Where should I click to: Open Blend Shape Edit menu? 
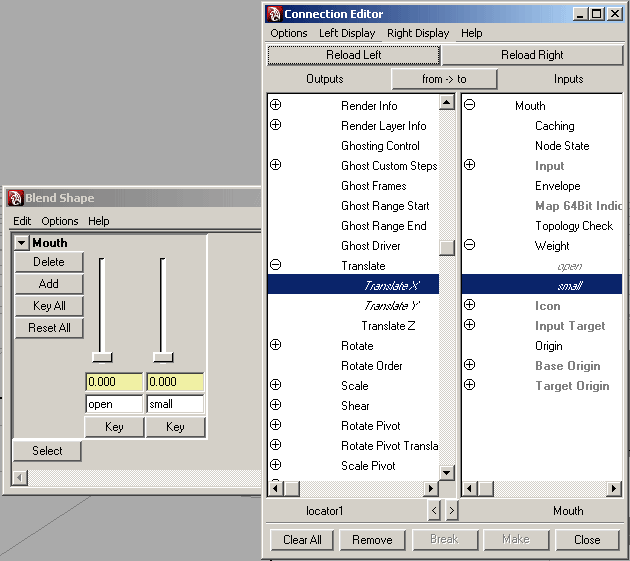click(x=22, y=221)
